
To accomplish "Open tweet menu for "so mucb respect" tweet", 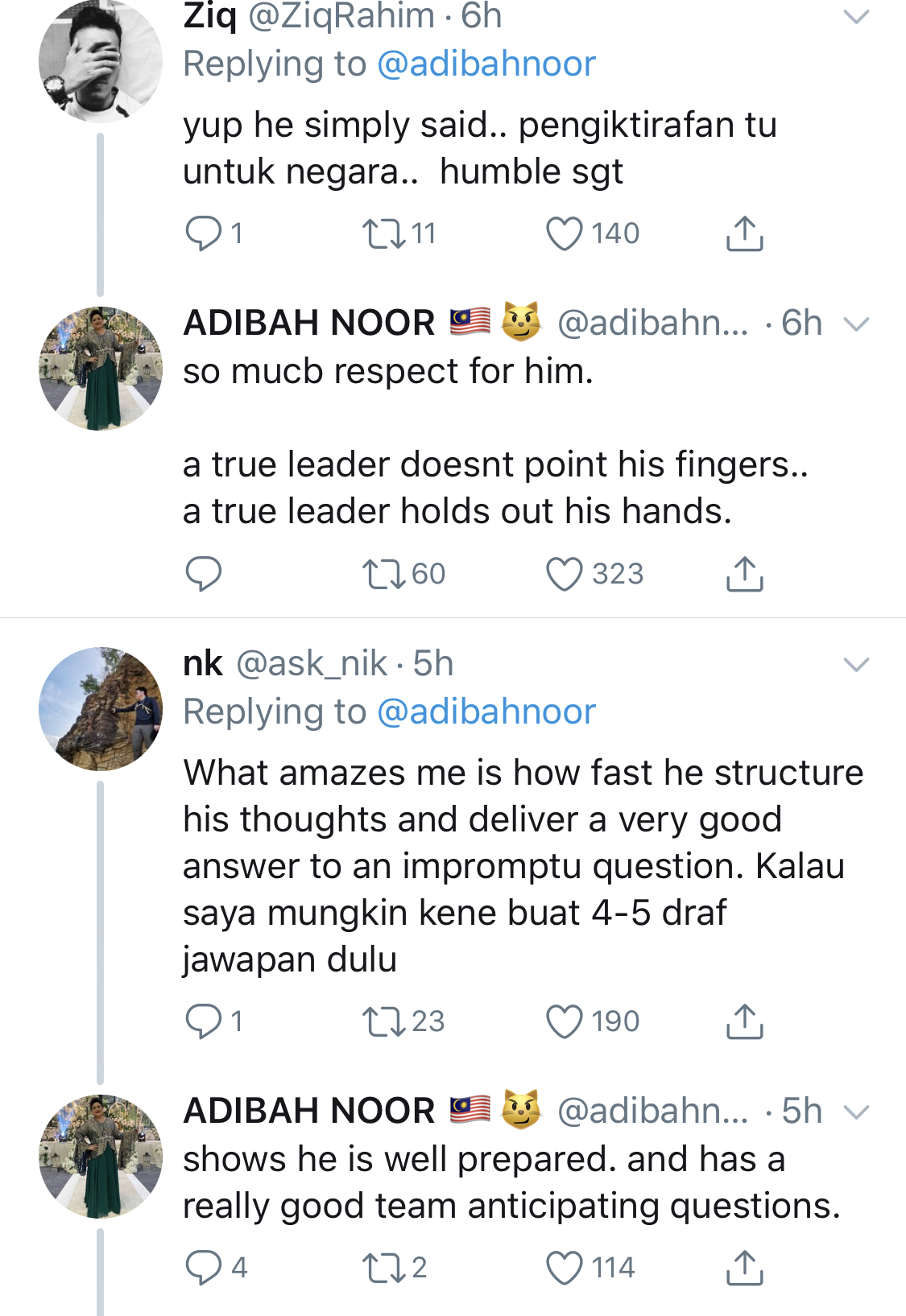I will point(855,324).
